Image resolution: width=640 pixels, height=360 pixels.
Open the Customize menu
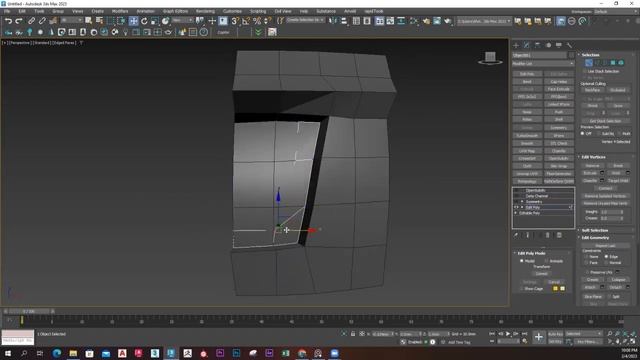coord(232,11)
